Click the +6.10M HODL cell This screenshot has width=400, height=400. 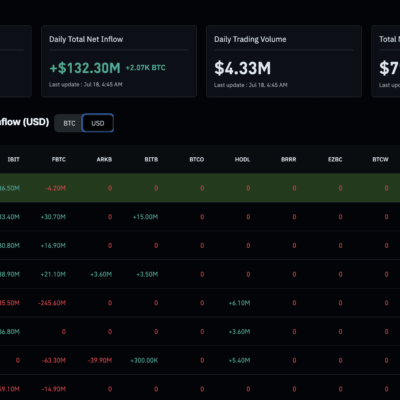[239, 303]
